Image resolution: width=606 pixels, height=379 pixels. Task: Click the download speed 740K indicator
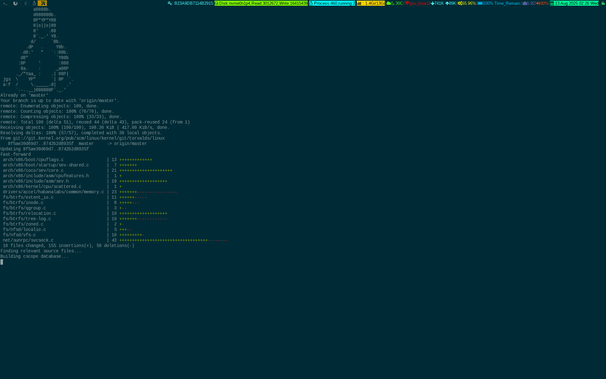point(437,3)
